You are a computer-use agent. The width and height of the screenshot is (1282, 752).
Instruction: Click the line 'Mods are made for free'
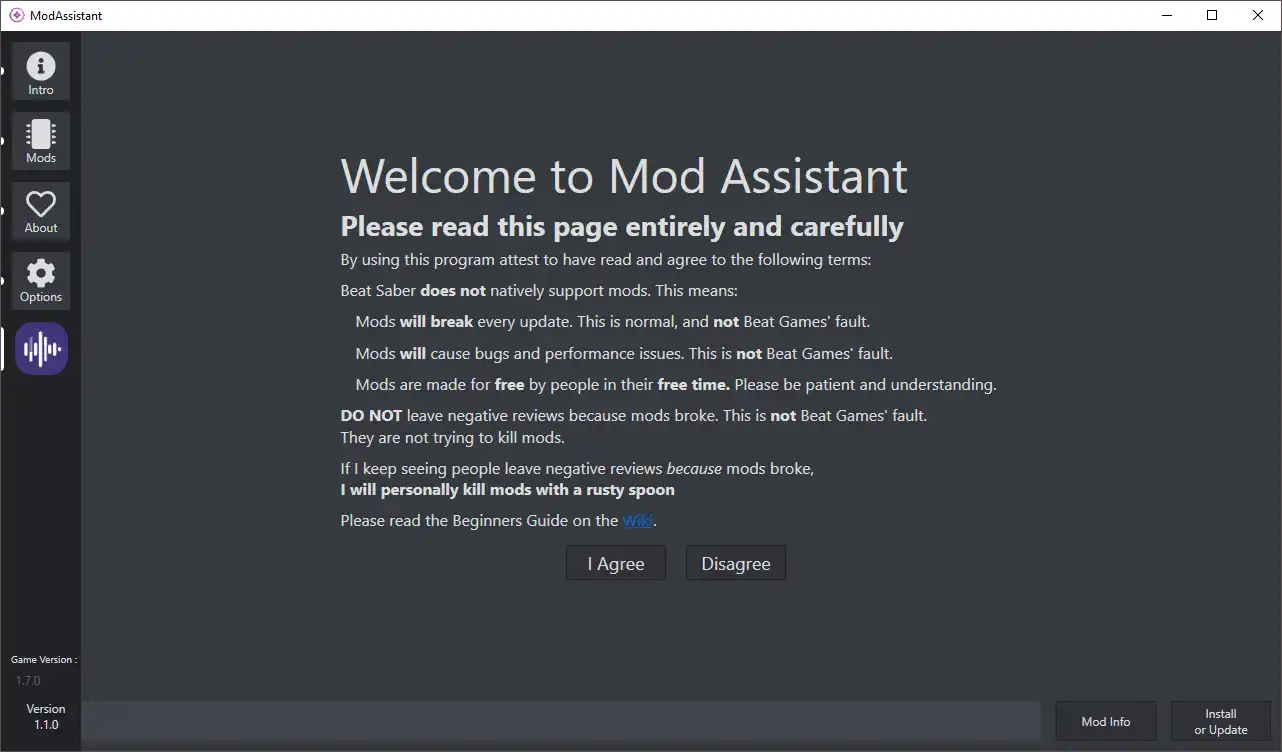pos(676,384)
